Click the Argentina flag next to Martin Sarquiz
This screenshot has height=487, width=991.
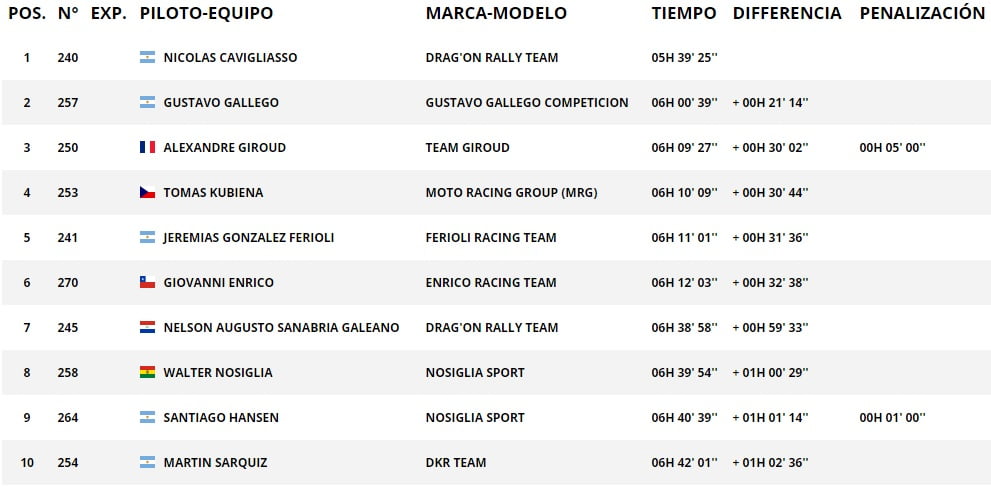tap(147, 462)
